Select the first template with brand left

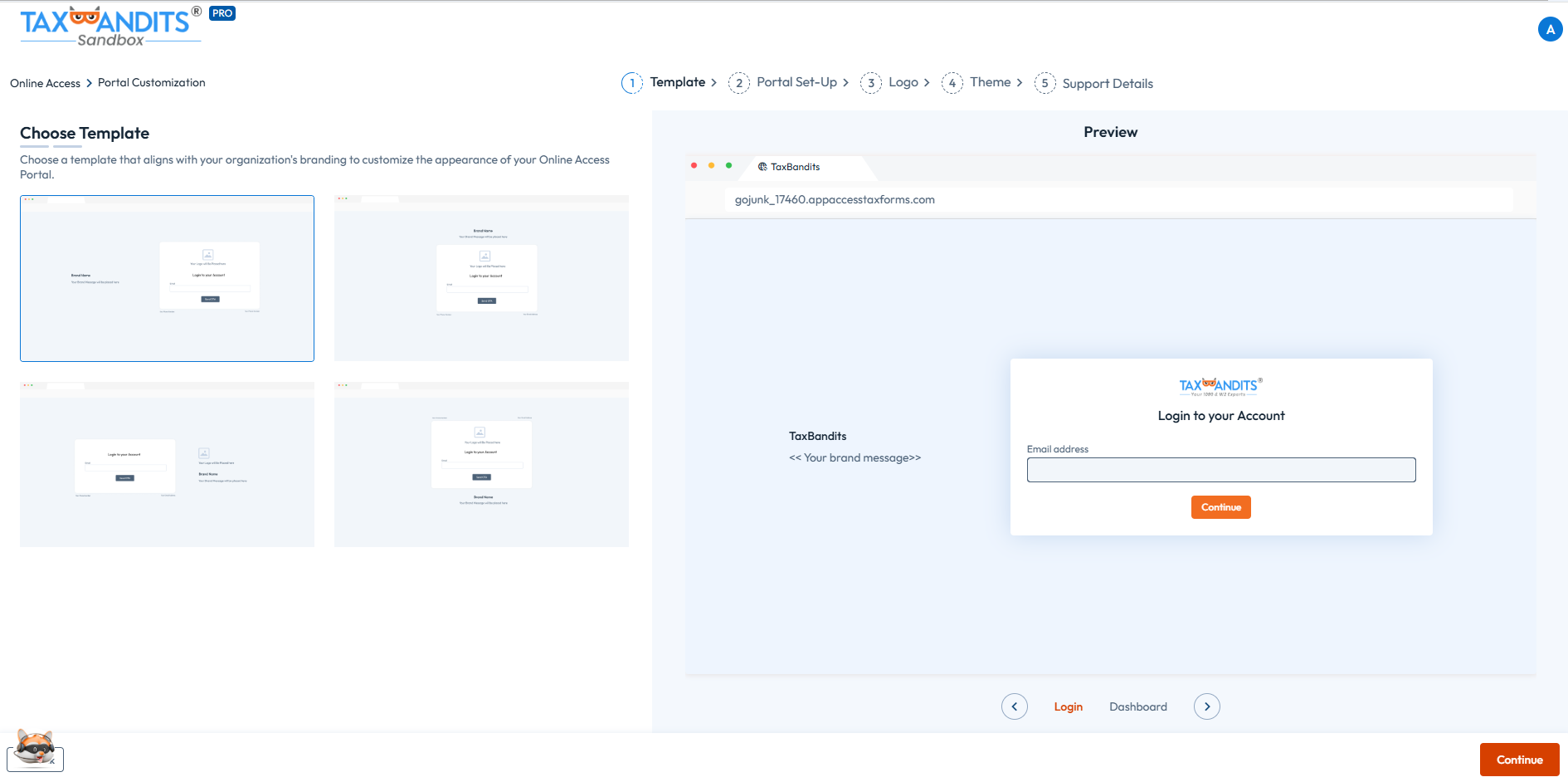(167, 278)
